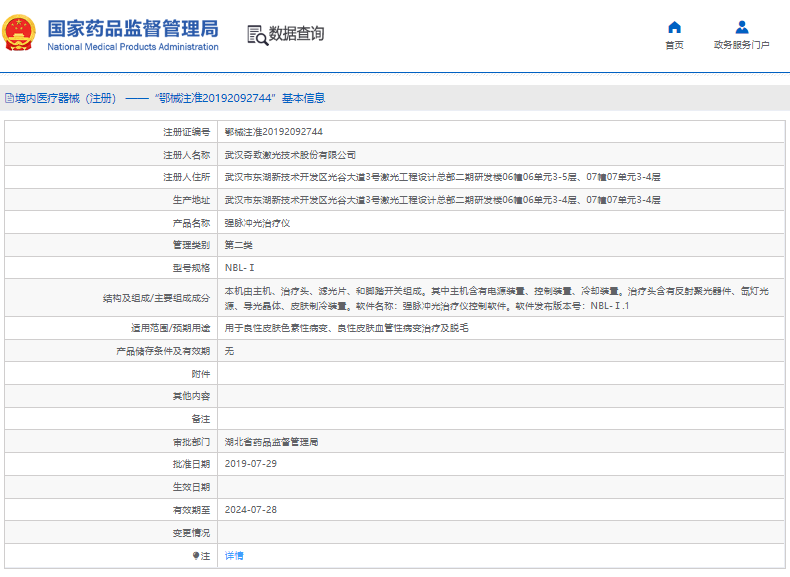Click the 适用范围/预期用途 label

170,328
